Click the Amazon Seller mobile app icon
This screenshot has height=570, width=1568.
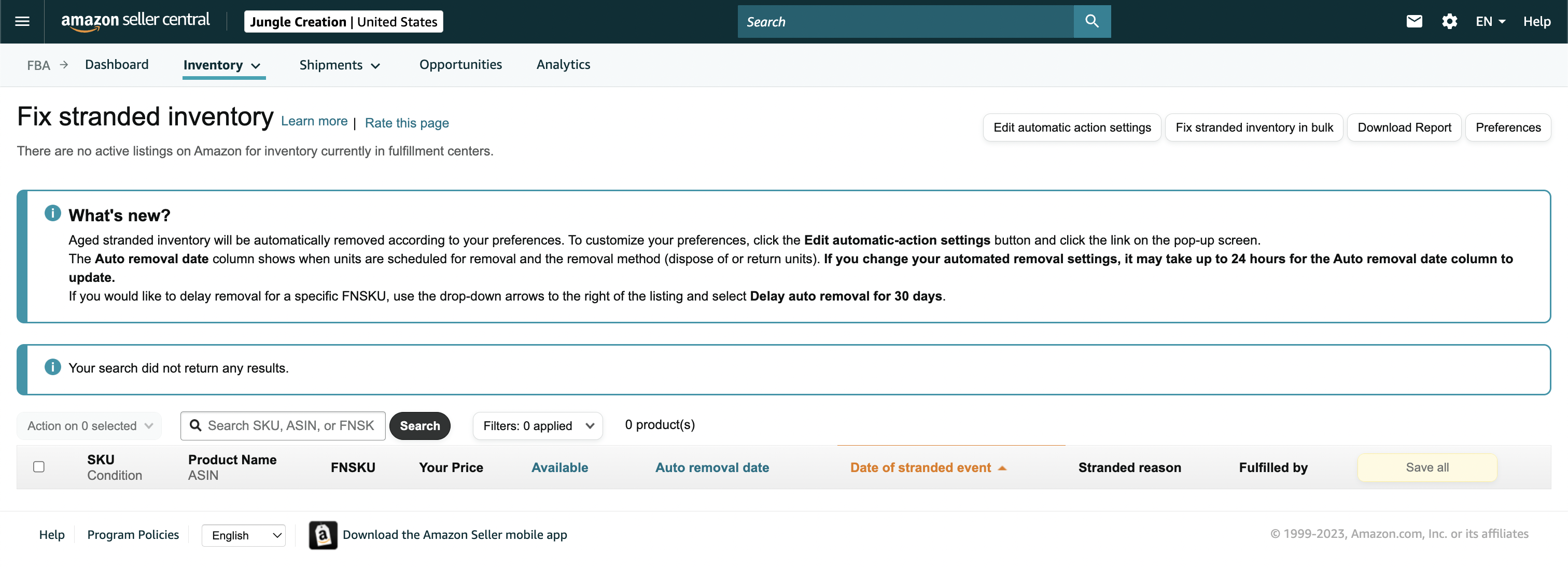[323, 535]
